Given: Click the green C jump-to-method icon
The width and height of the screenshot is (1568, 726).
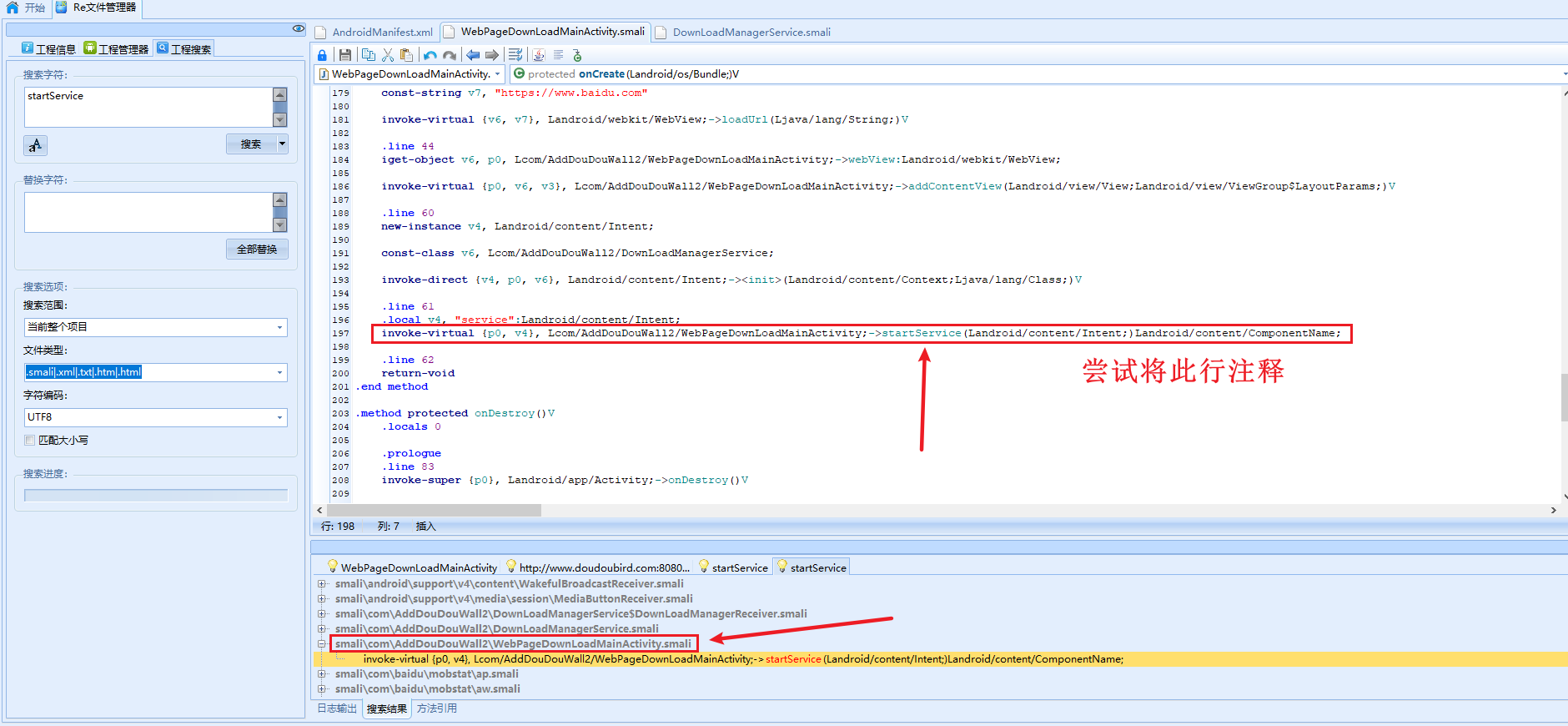Looking at the screenshot, I should click(x=576, y=55).
